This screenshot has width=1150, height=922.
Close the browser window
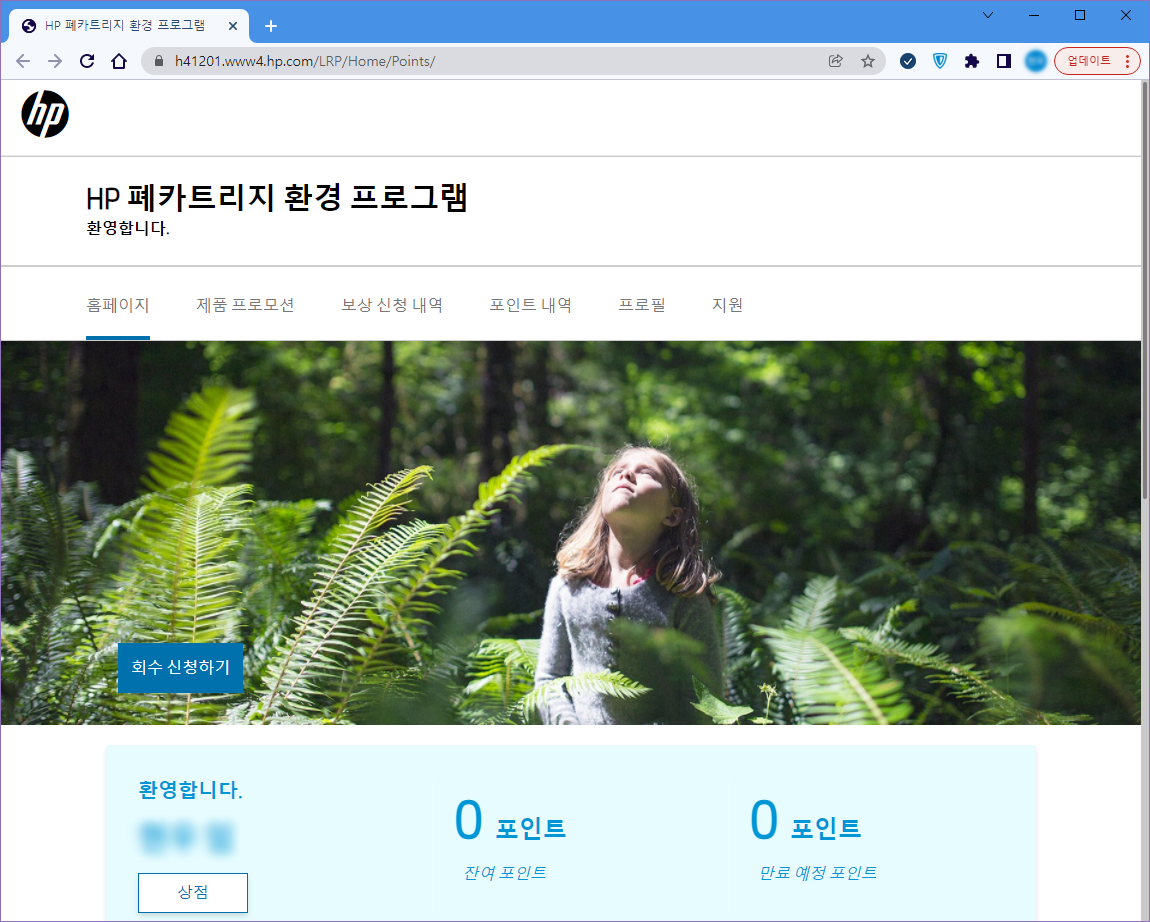click(x=1126, y=15)
